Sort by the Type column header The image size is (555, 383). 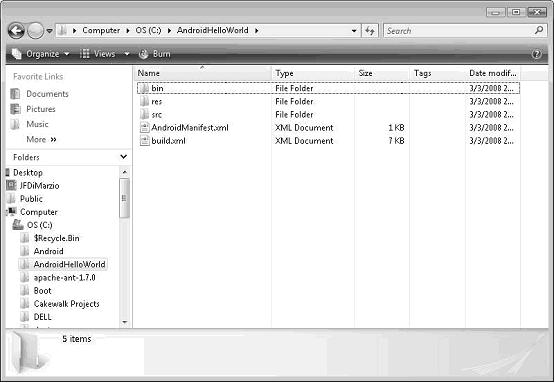click(x=313, y=73)
